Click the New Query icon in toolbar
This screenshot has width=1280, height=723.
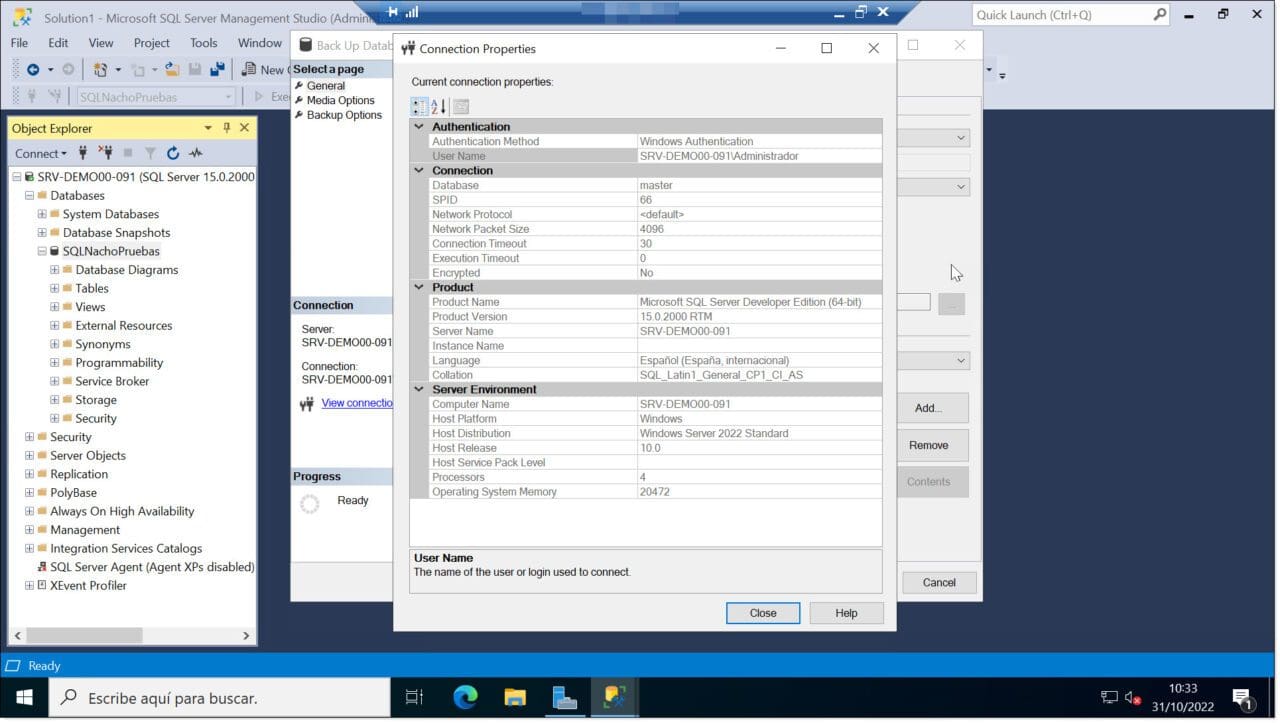tap(248, 69)
